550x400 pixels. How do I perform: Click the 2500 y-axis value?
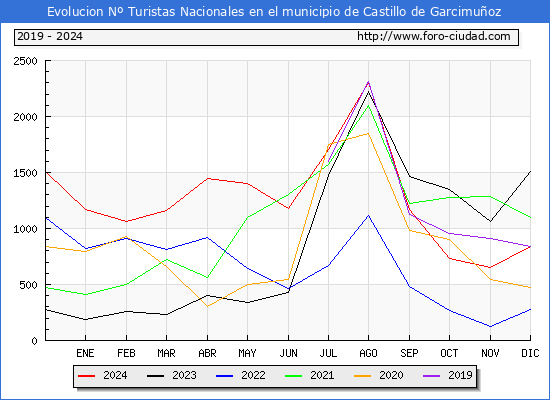[x=25, y=61]
